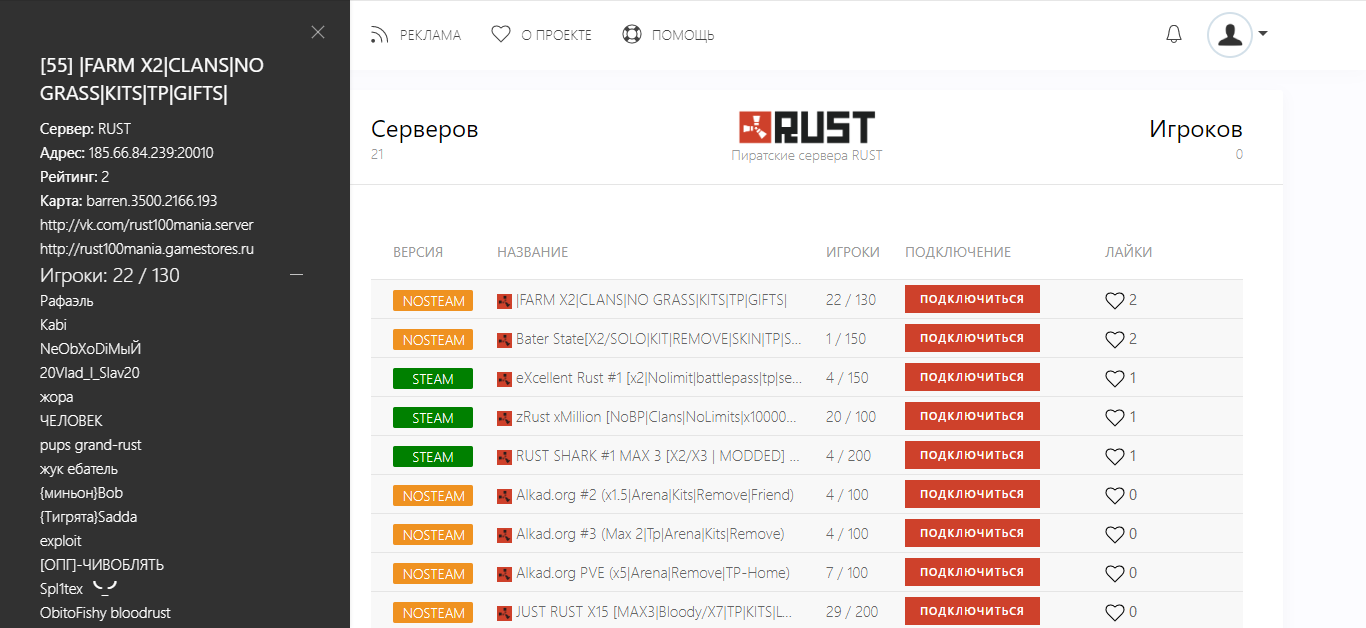1366x628 pixels.
Task: Select player Рафаэль in the player list
Action: click(x=67, y=301)
